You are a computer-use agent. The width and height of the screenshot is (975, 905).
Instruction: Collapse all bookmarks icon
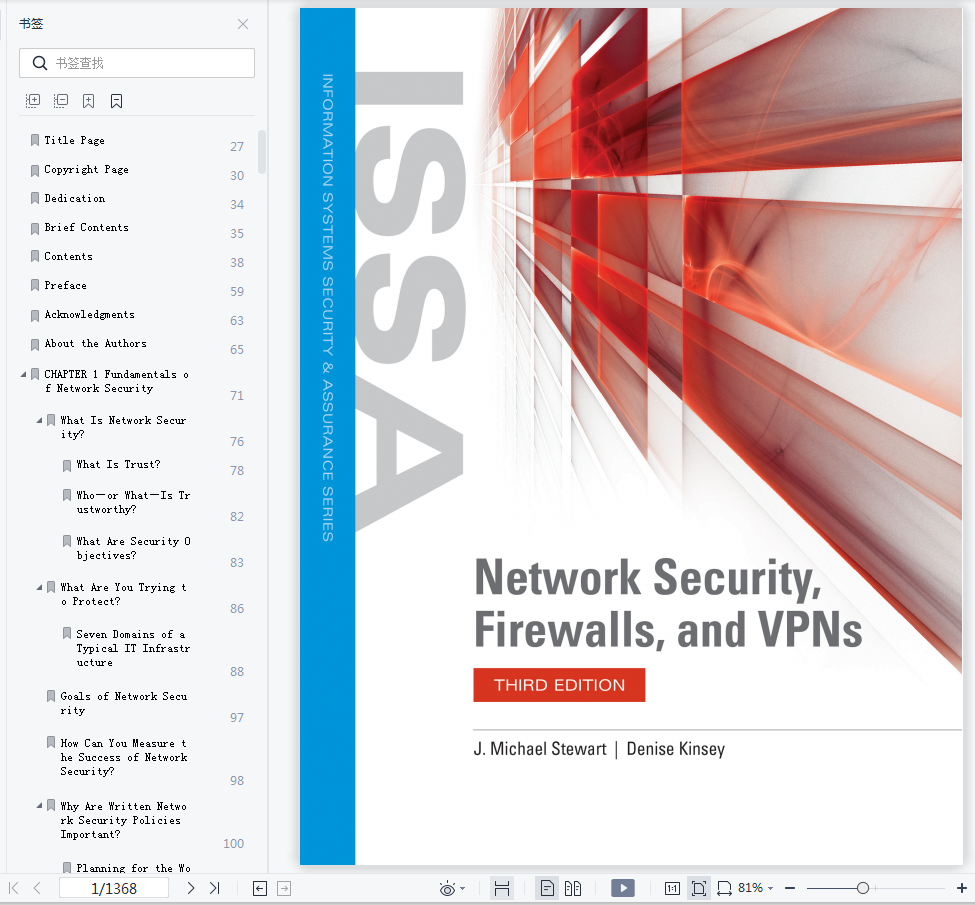(x=60, y=101)
